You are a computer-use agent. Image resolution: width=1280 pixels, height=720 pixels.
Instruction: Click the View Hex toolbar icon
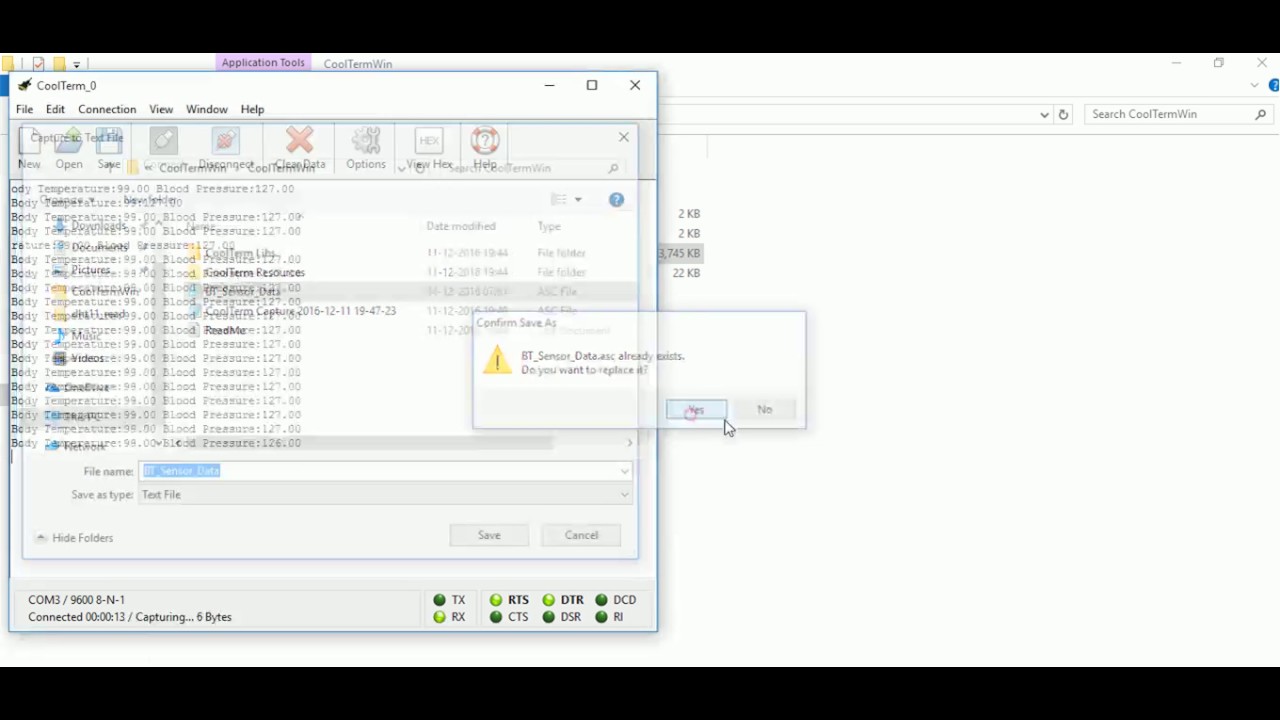point(429,142)
